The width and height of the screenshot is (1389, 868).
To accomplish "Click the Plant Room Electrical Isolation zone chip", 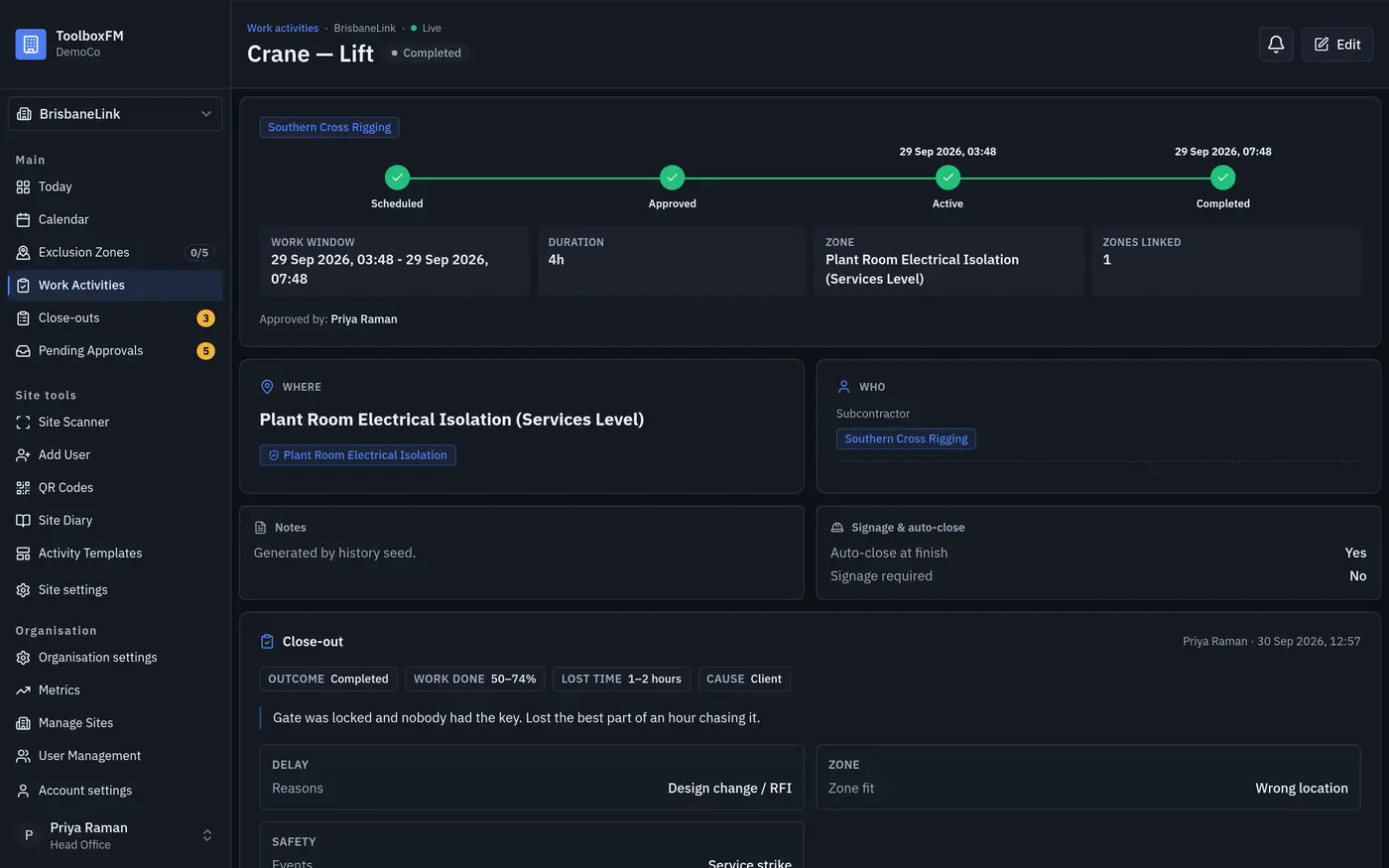I will [x=358, y=455].
